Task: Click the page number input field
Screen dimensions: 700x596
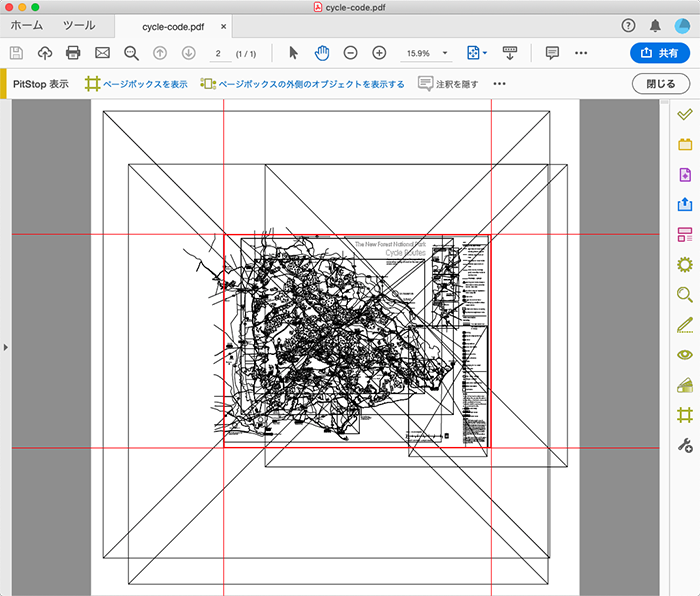Action: [x=217, y=53]
